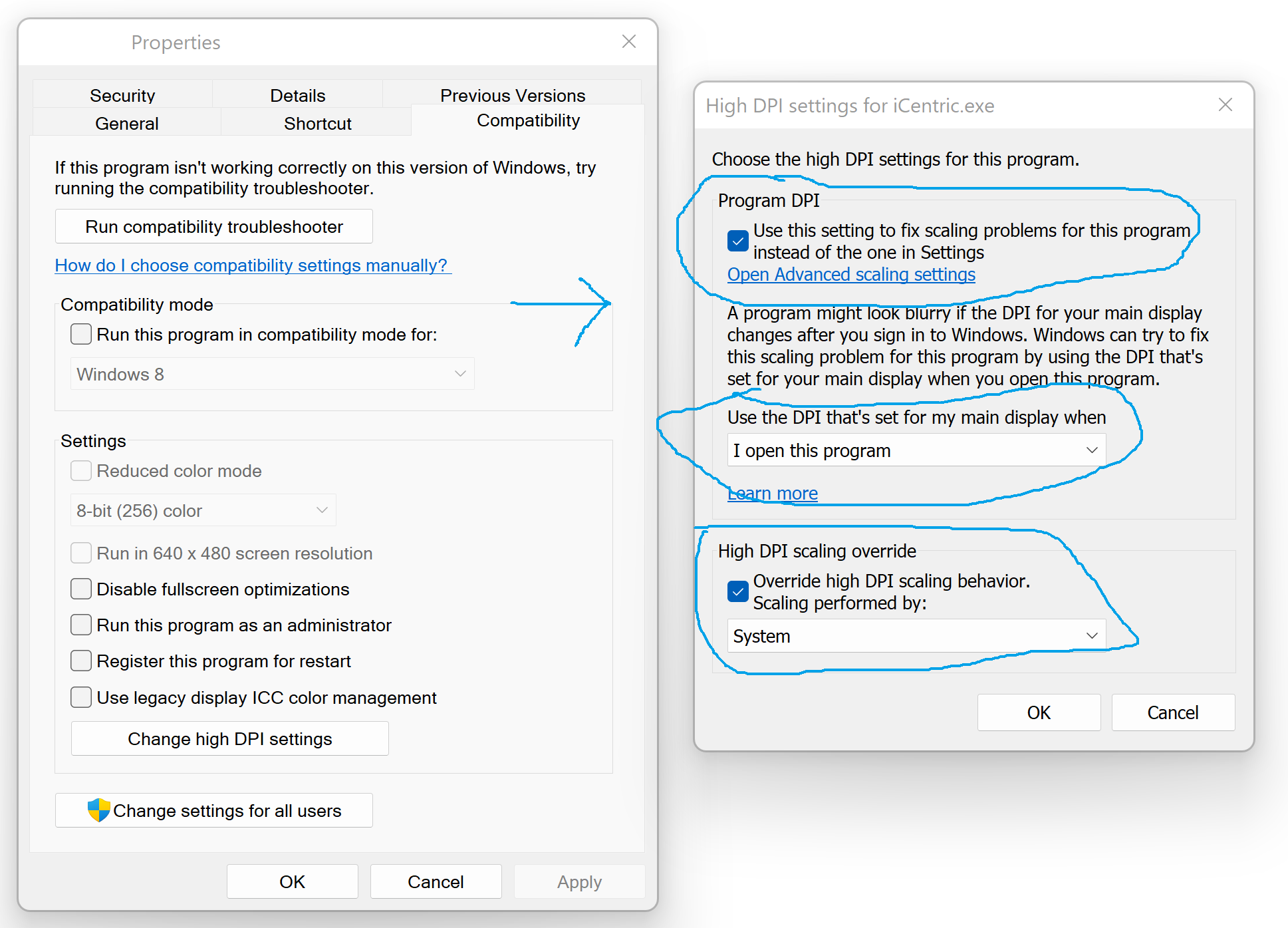Viewport: 1288px width, 928px height.
Task: Check Register this program for restart
Action: click(81, 661)
